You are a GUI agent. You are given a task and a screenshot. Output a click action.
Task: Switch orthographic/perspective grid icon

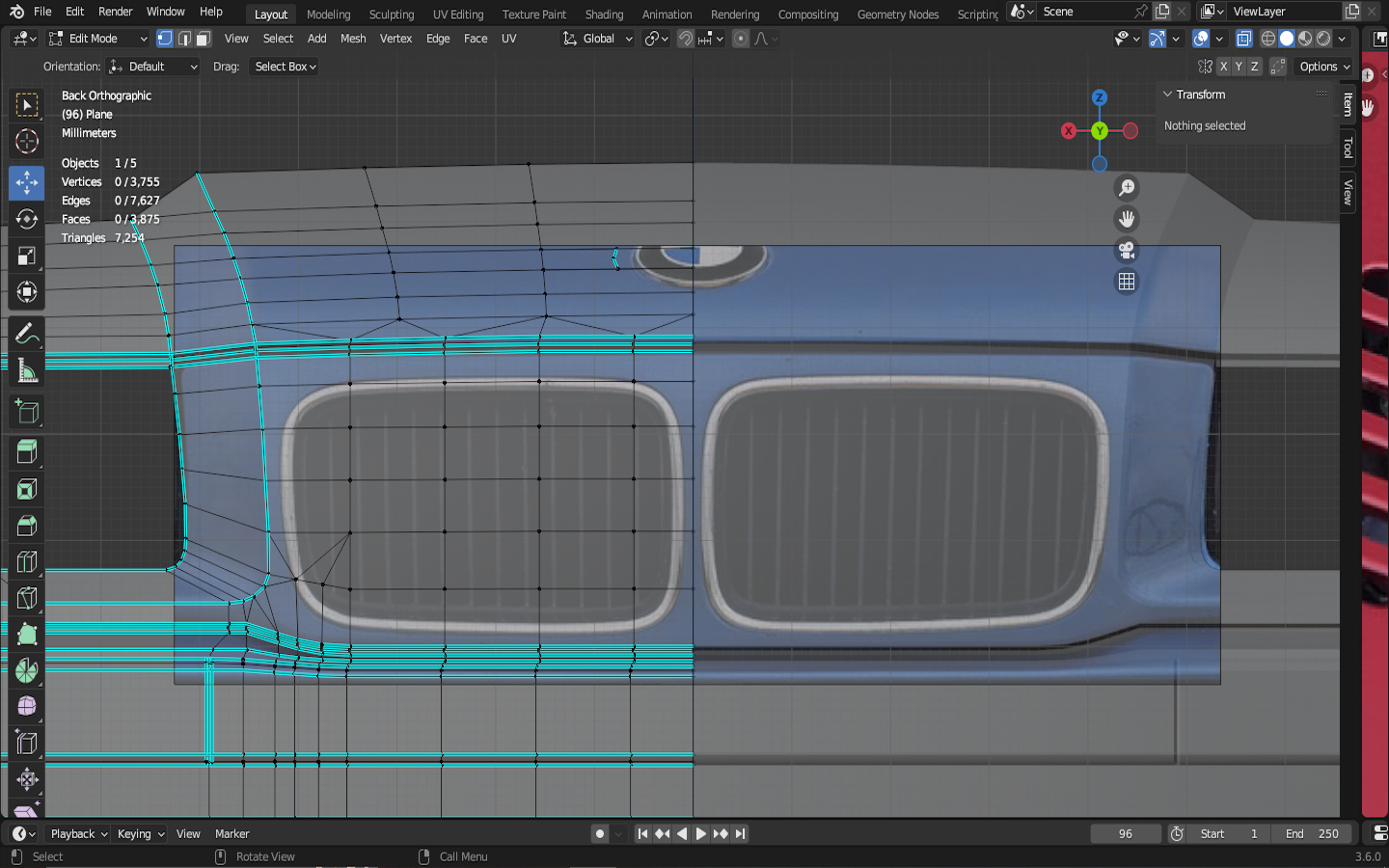click(1126, 282)
